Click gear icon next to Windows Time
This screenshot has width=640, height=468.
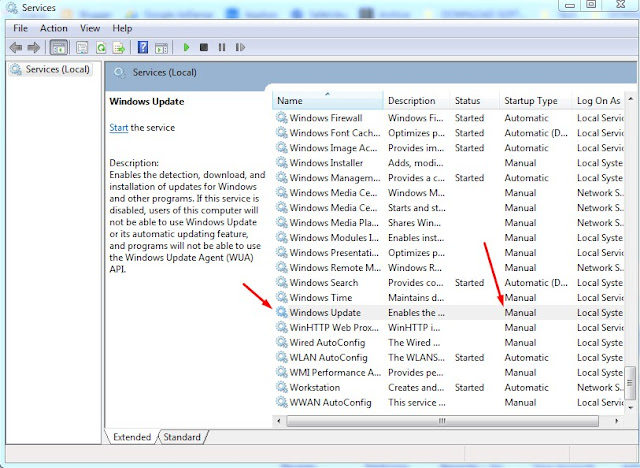tap(282, 297)
